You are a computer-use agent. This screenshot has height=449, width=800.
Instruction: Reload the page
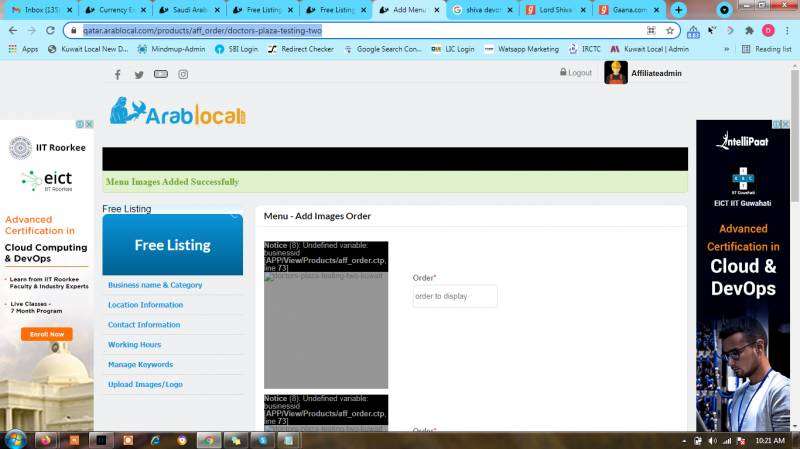(x=50, y=31)
